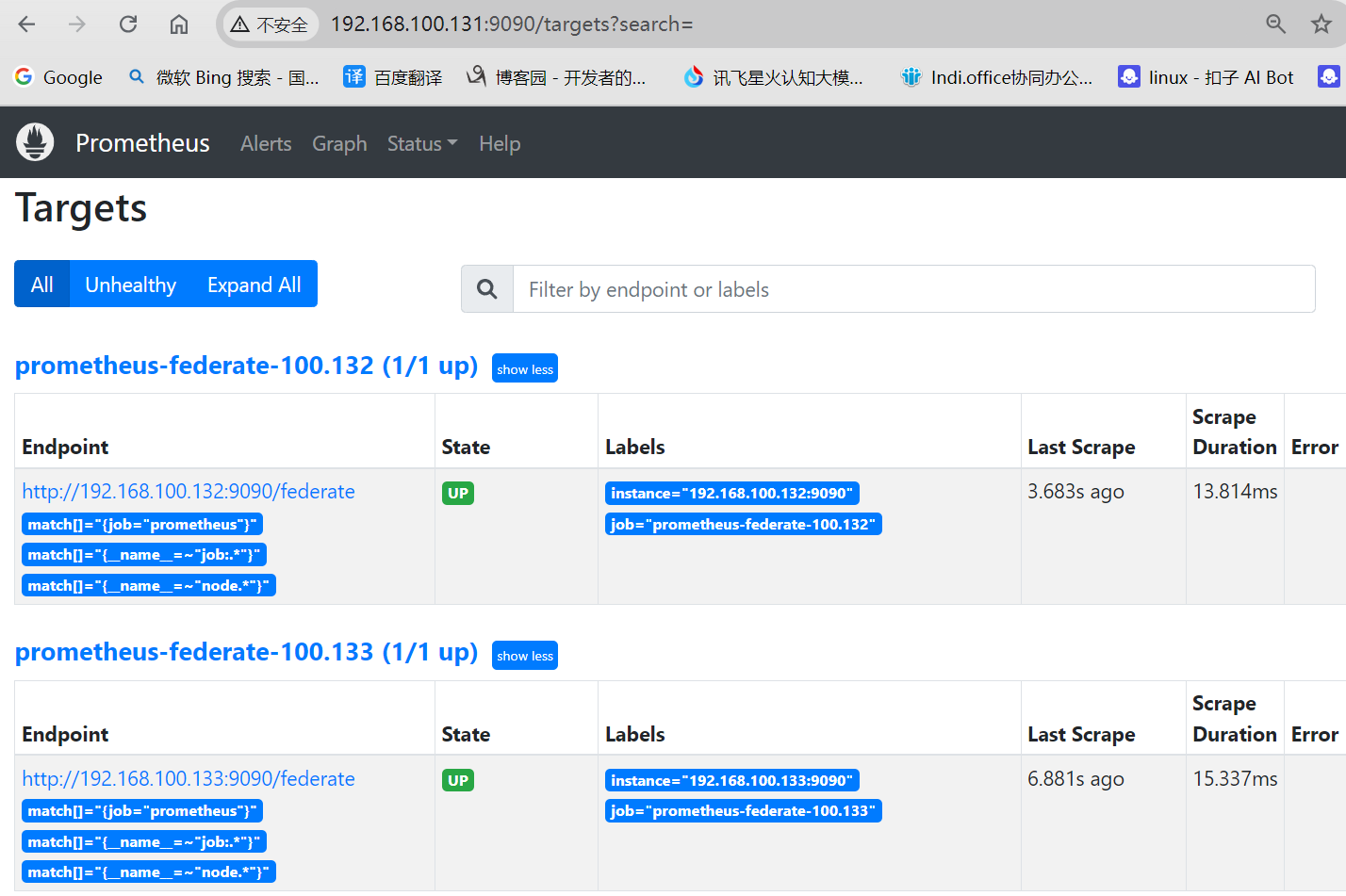This screenshot has height=896, width=1346.
Task: Collapse 100.133 group with show less
Action: pos(525,656)
